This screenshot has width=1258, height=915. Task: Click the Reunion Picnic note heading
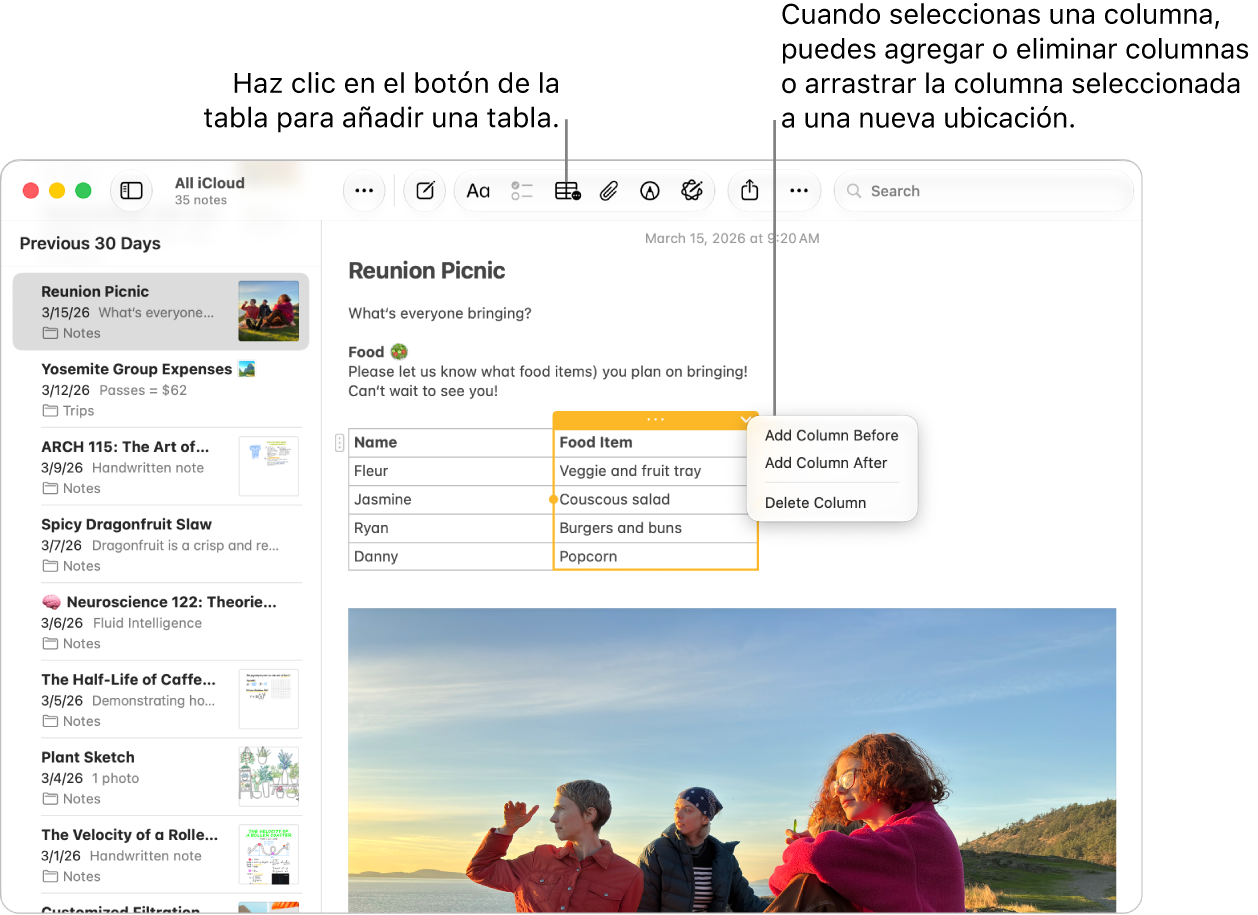(427, 271)
